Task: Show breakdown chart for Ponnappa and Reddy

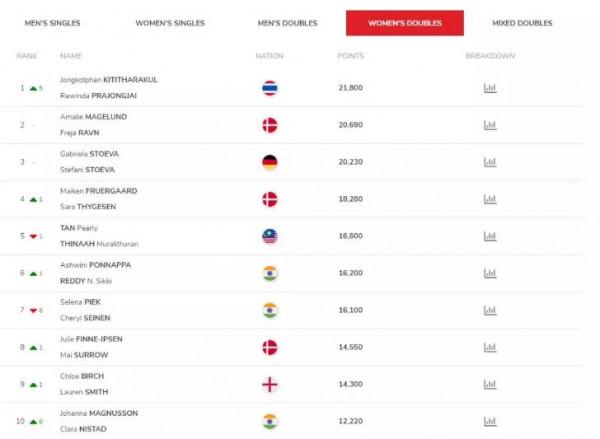Action: point(490,273)
